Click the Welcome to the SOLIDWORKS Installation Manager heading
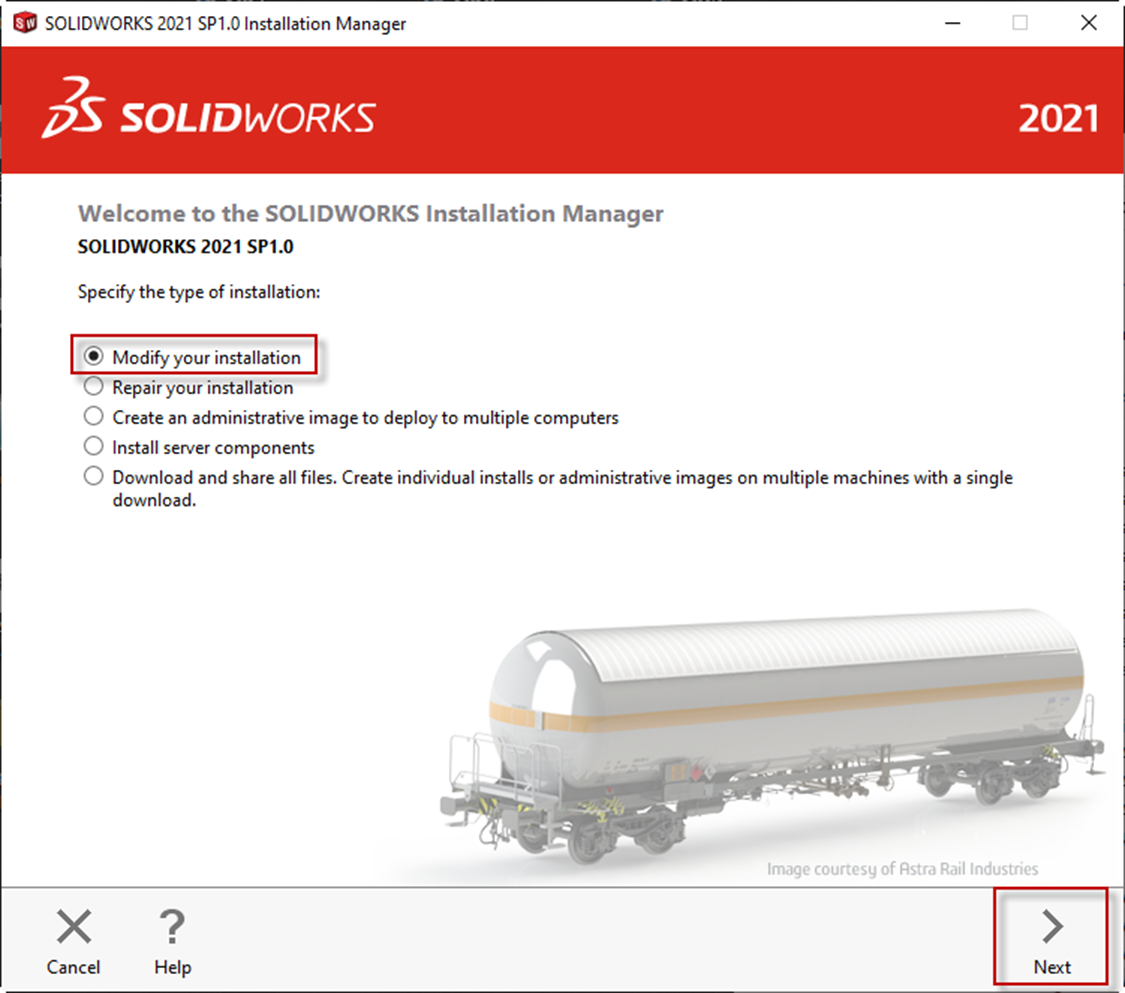The image size is (1125, 993). pyautogui.click(x=370, y=213)
